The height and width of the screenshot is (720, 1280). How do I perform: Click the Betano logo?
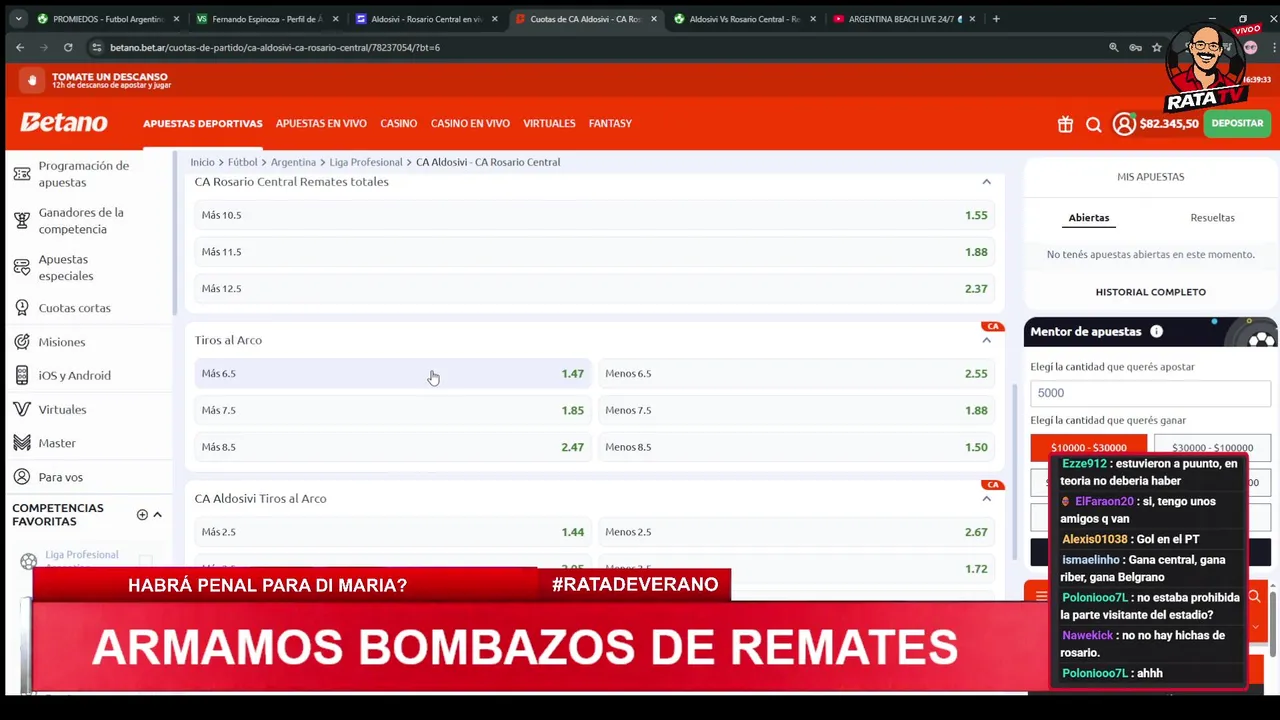coord(64,122)
